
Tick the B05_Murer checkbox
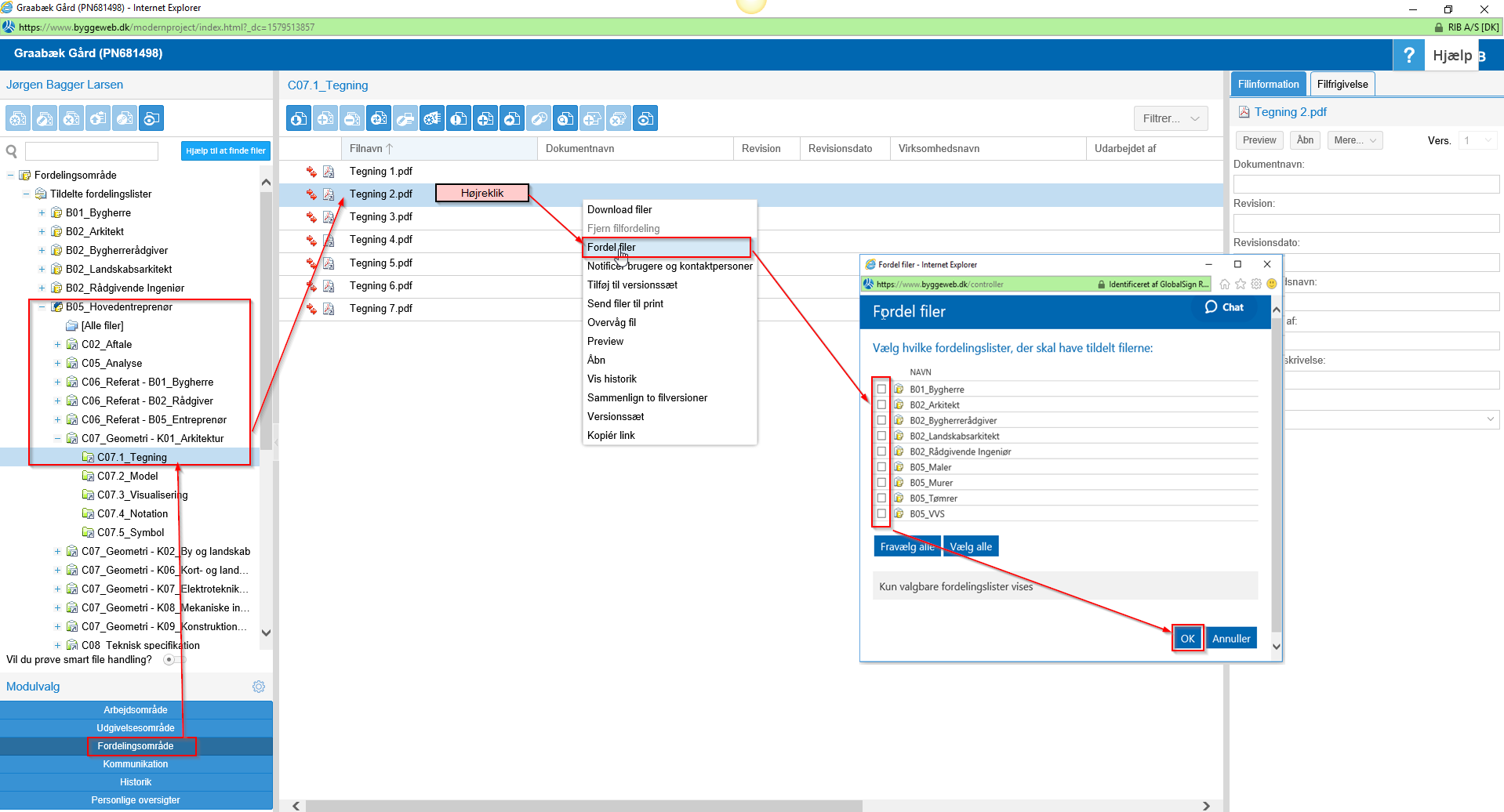[x=881, y=483]
